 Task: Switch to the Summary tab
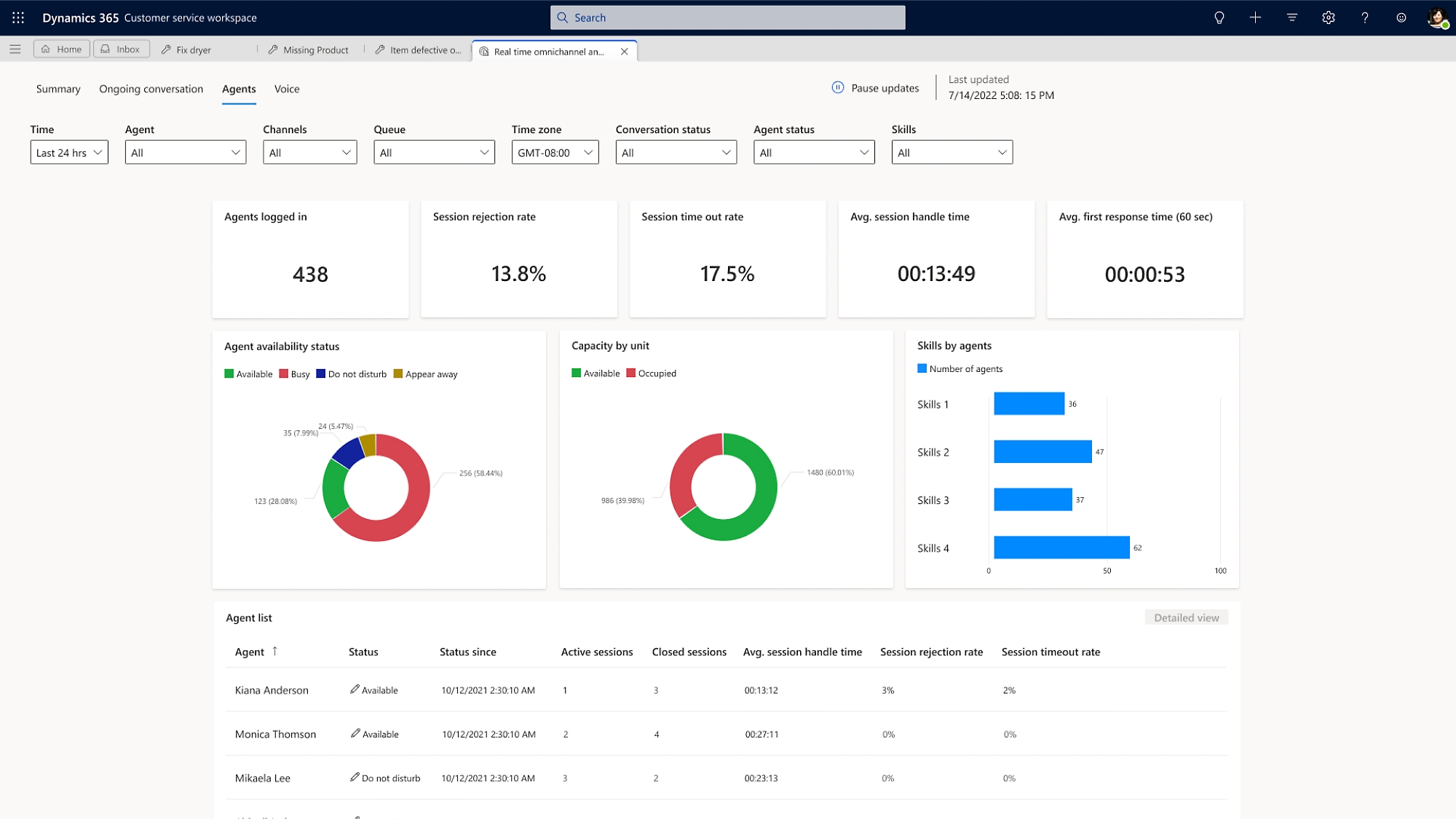pos(58,89)
